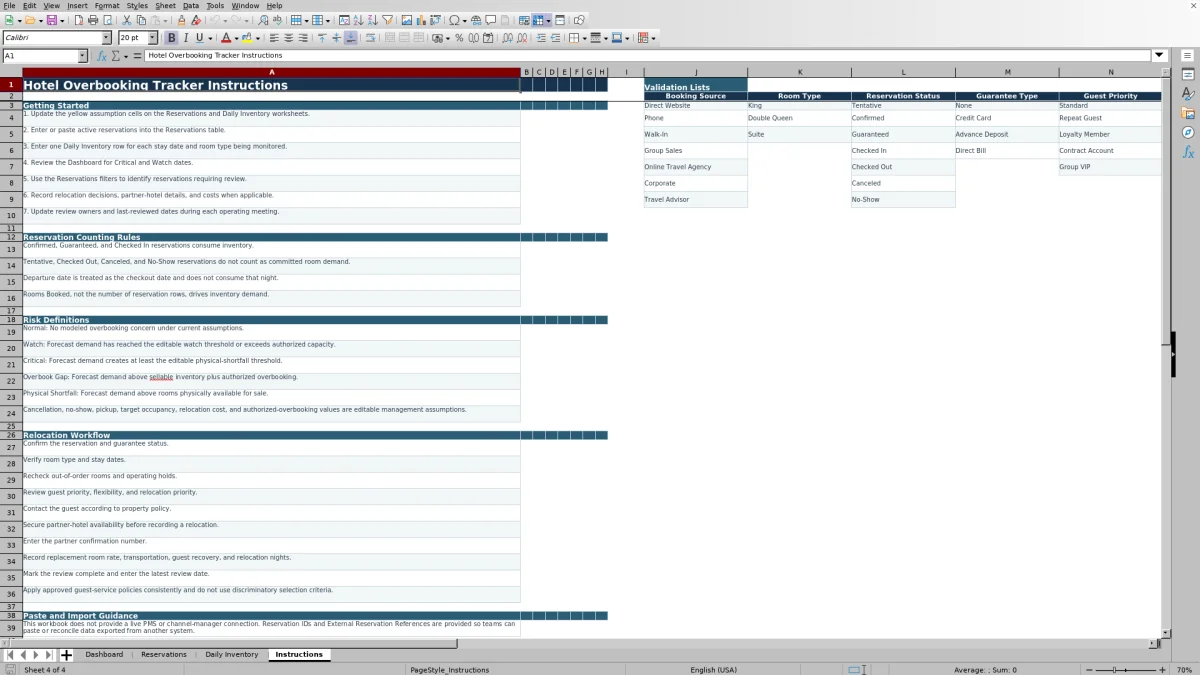Click PageStyle_Instructions in status bar

tap(450, 670)
